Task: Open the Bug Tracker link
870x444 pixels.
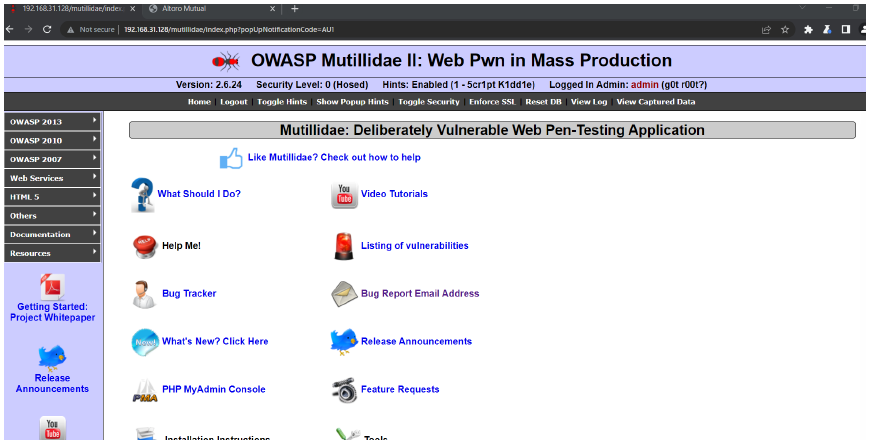Action: (x=189, y=294)
